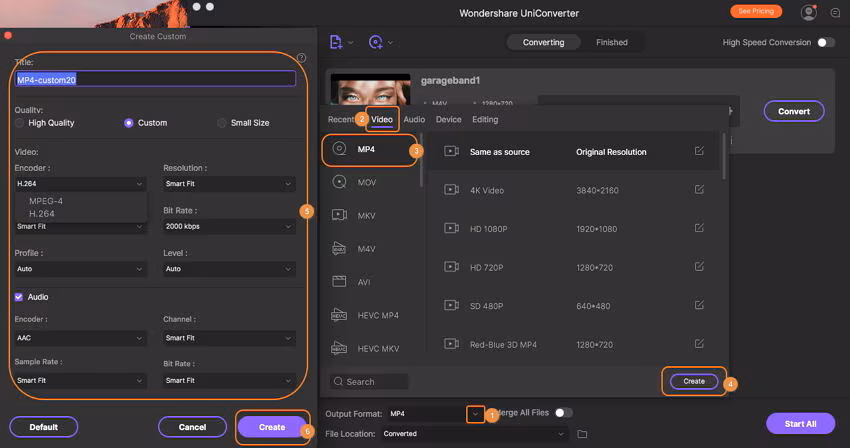The height and width of the screenshot is (448, 850).
Task: Edit the HD 1080P preset
Action: tap(699, 228)
